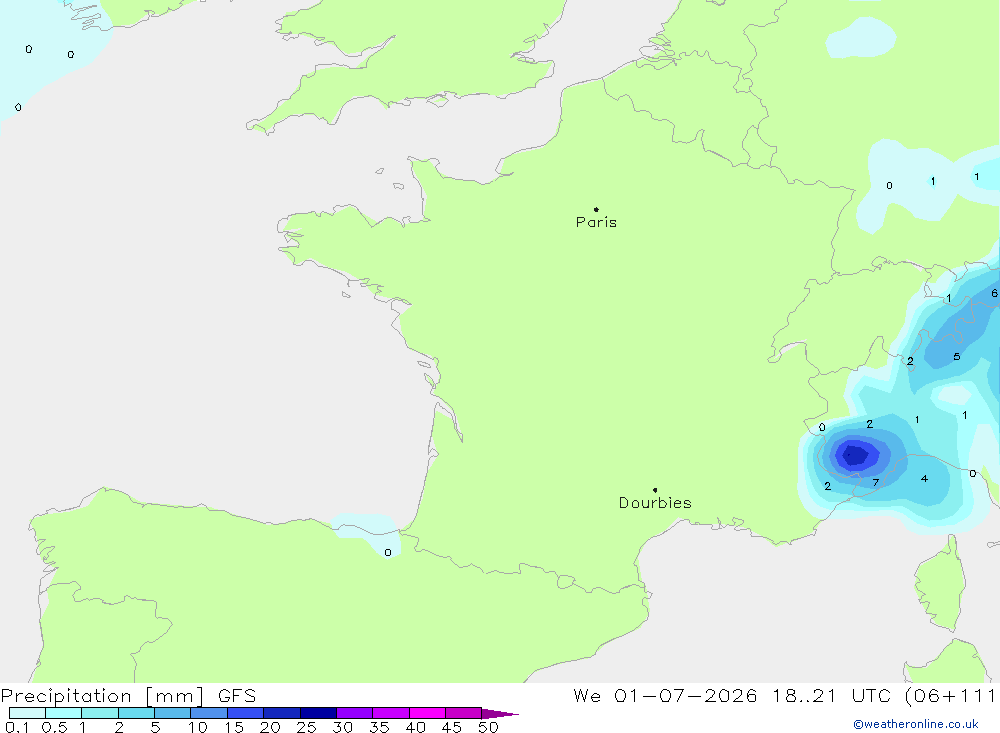Pick the 10–15 mm legend swatch
This screenshot has width=1000, height=733.
209,713
